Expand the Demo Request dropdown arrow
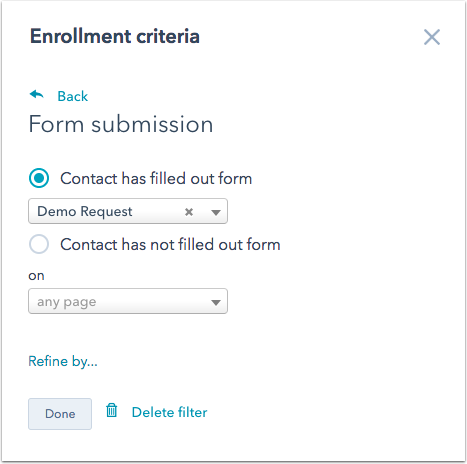Image resolution: width=467 pixels, height=464 pixels. 216,212
